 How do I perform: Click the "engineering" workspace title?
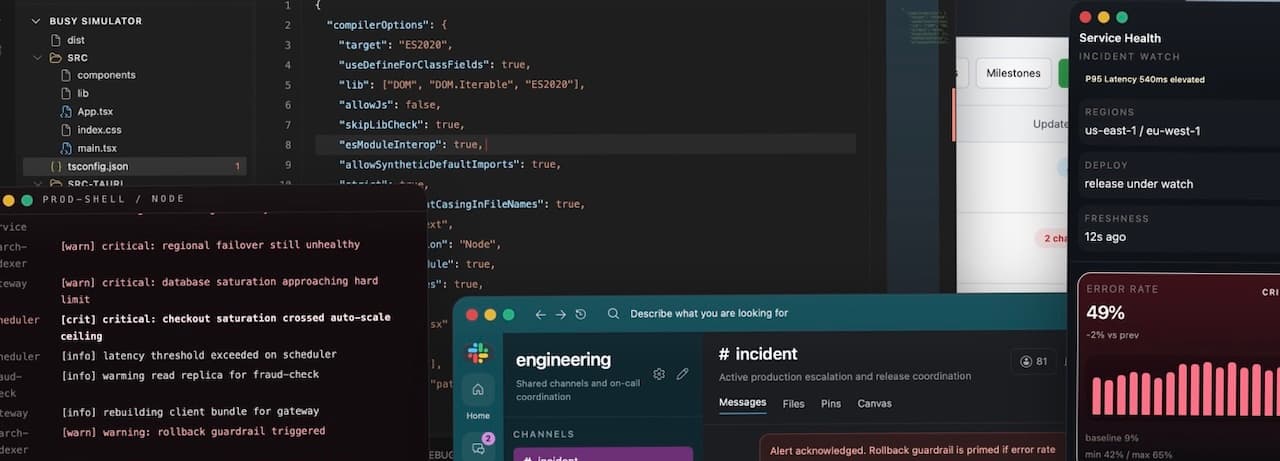click(x=563, y=359)
